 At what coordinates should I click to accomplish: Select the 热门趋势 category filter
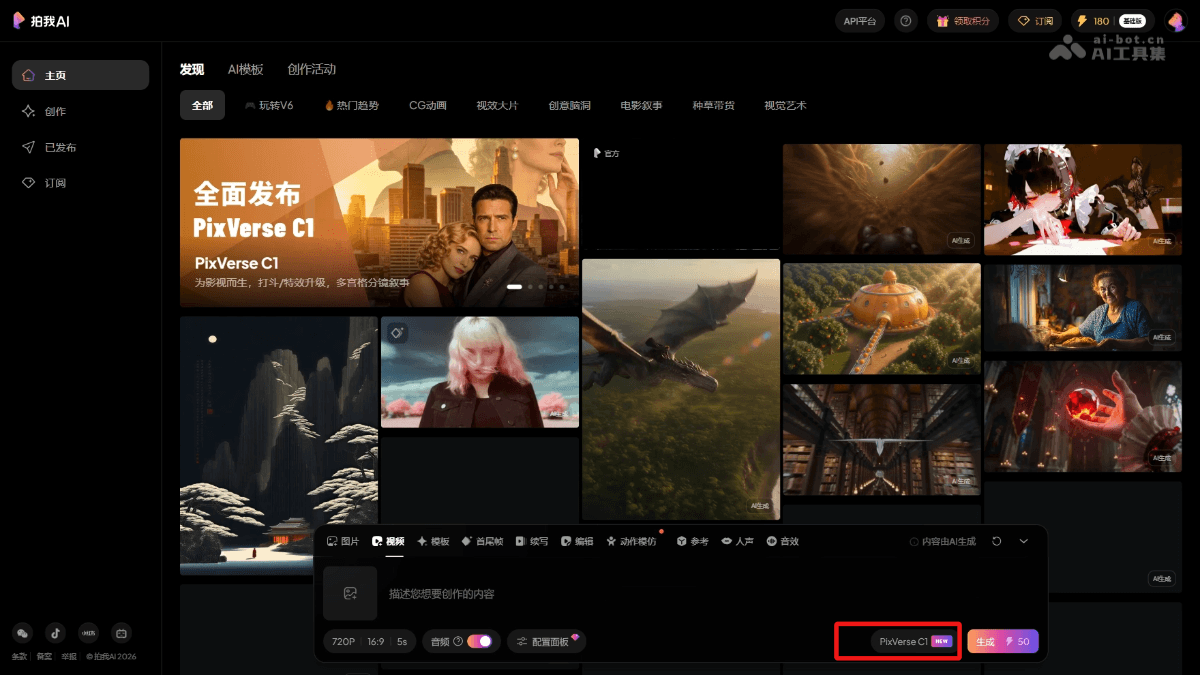point(352,105)
